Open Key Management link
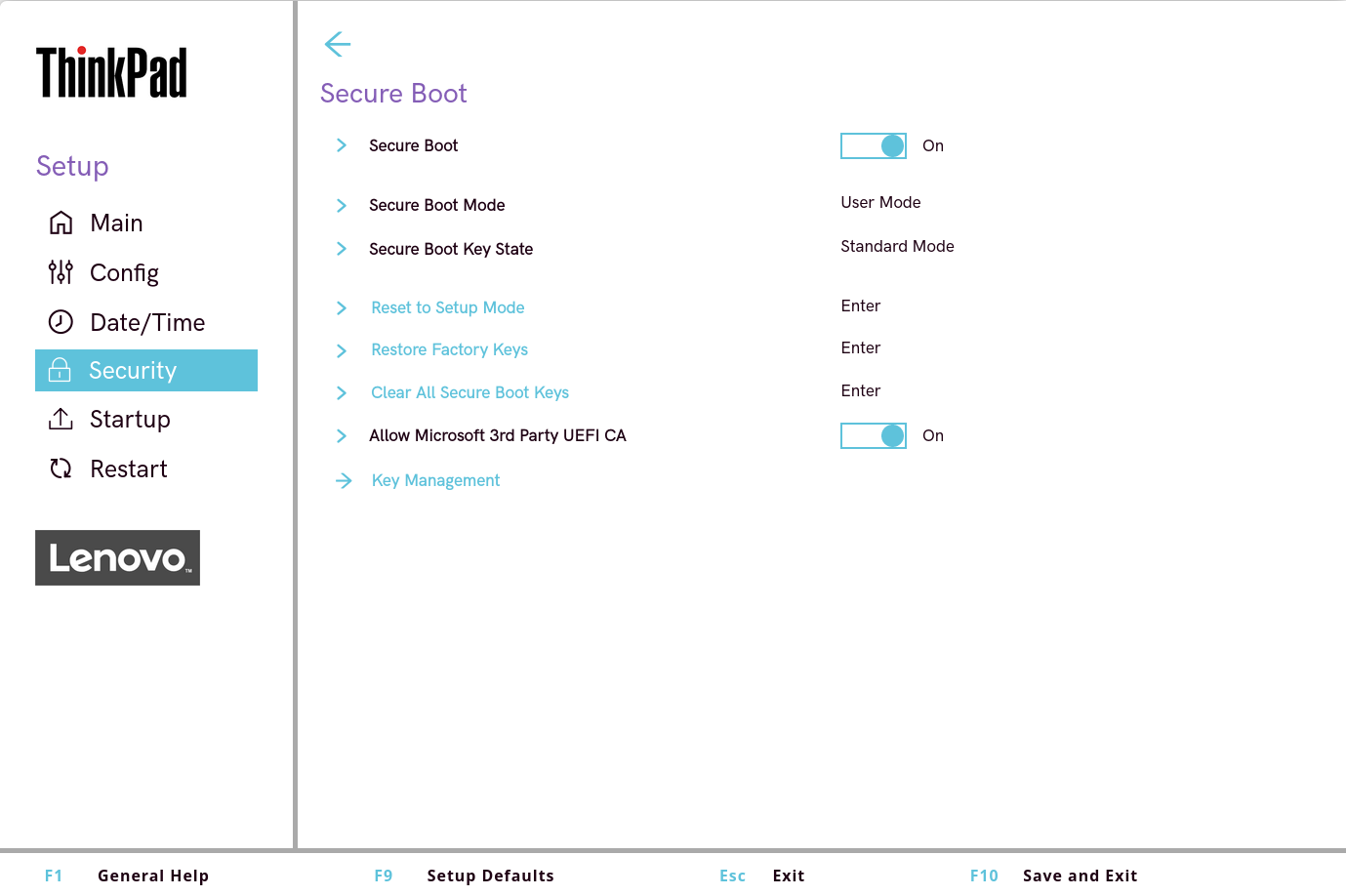This screenshot has width=1346, height=896. [435, 480]
